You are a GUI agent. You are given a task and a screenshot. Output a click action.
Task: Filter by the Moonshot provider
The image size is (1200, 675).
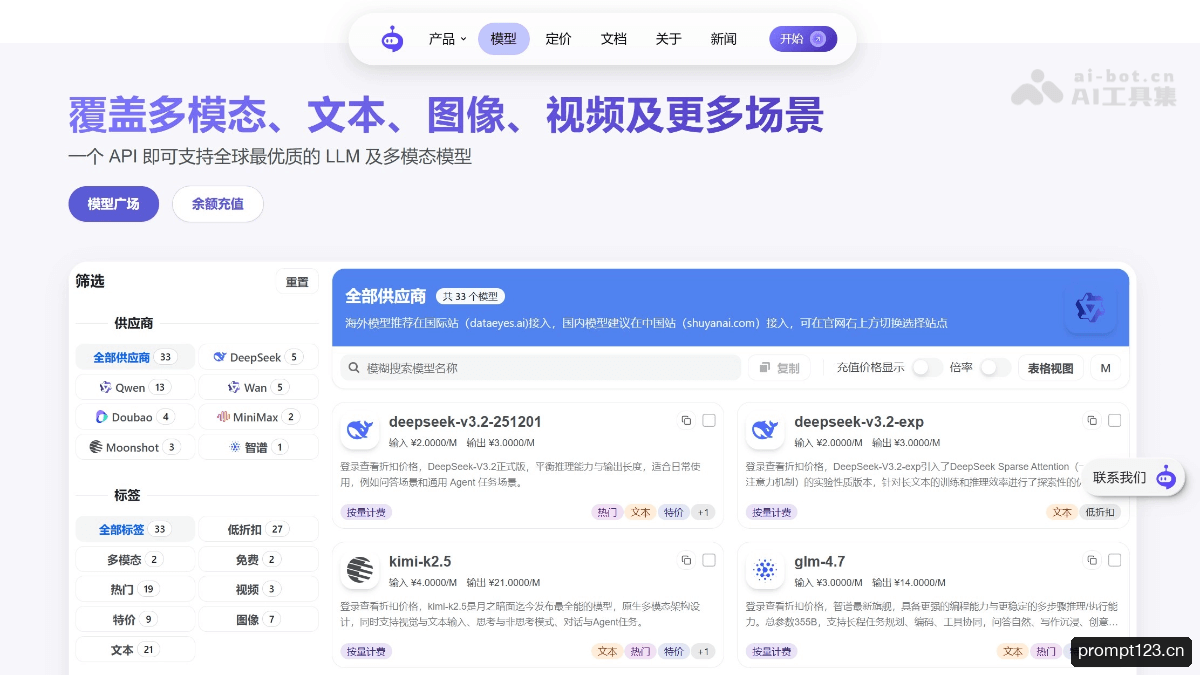[135, 447]
